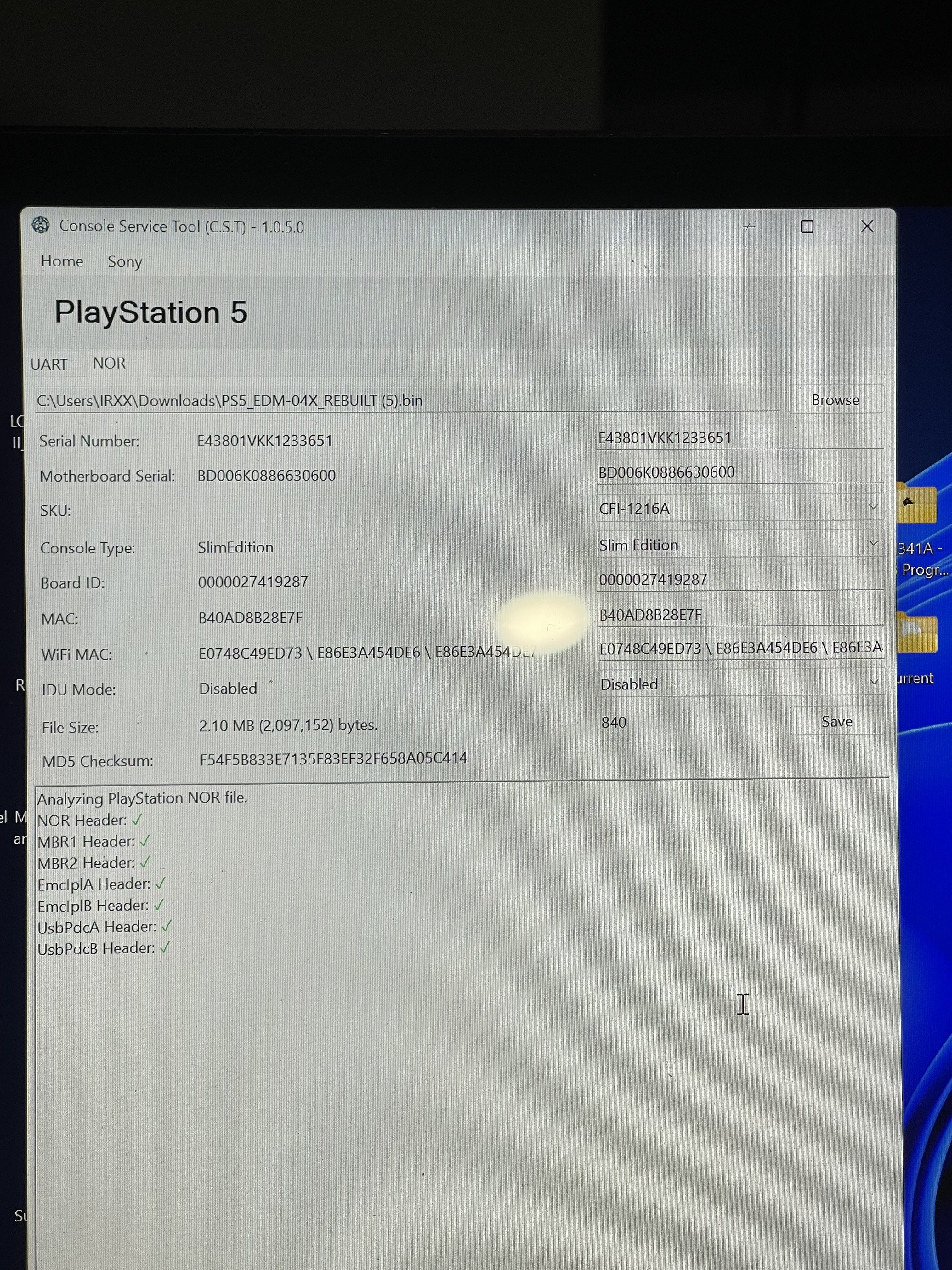This screenshot has height=1270, width=952.
Task: Click the Save button
Action: click(837, 721)
